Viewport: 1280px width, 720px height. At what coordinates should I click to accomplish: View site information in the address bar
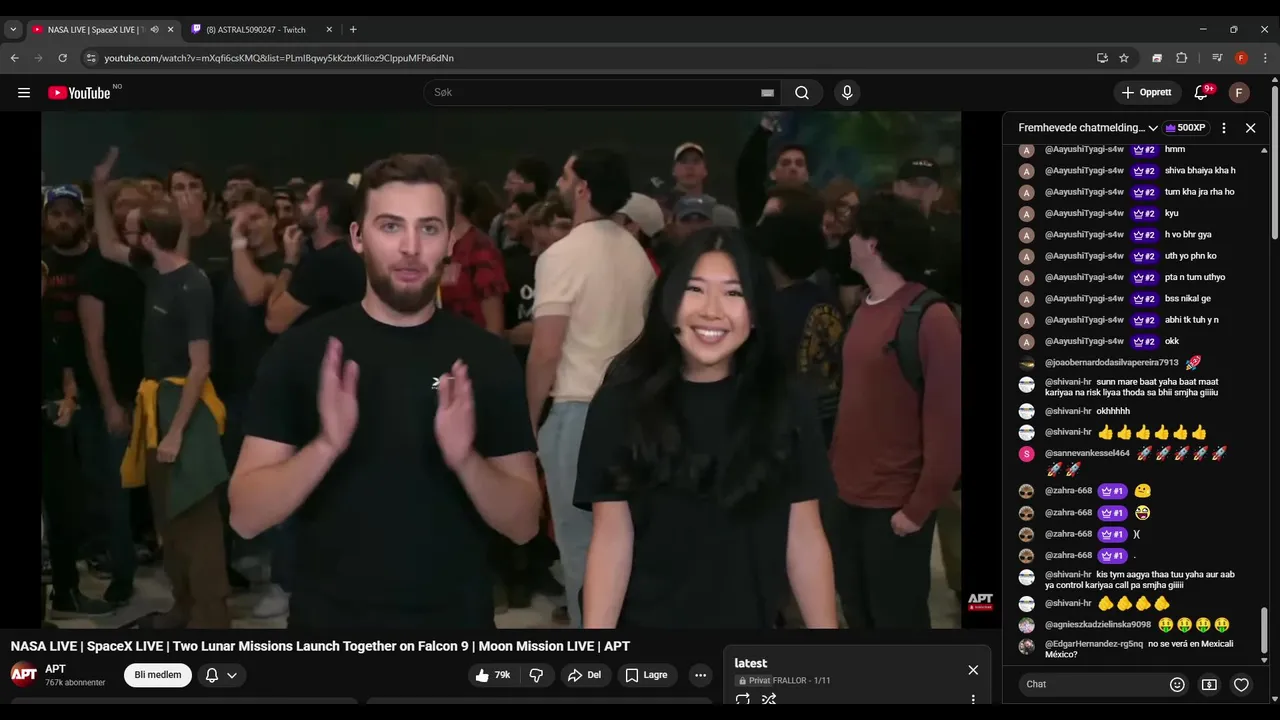[91, 58]
